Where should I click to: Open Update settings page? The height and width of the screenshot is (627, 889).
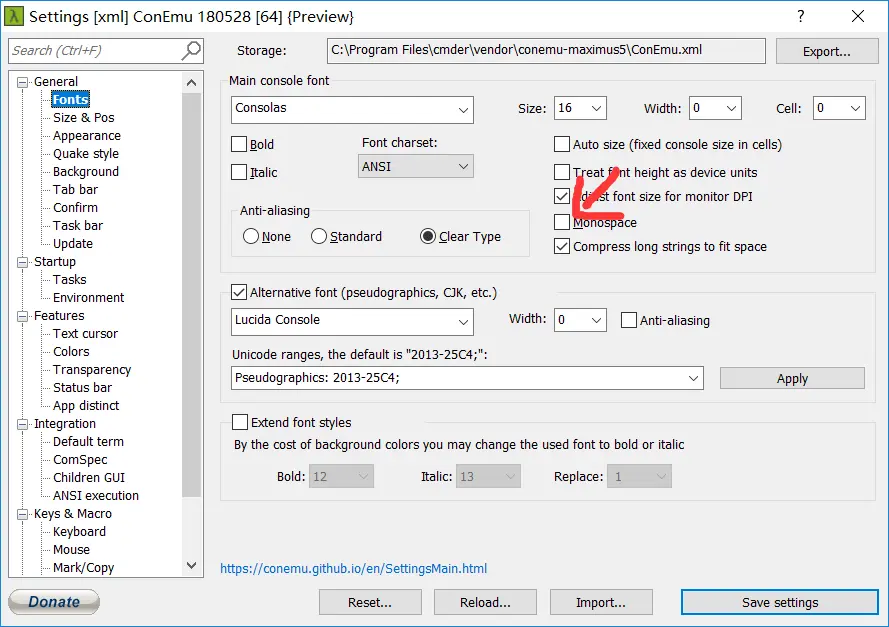[x=73, y=243]
